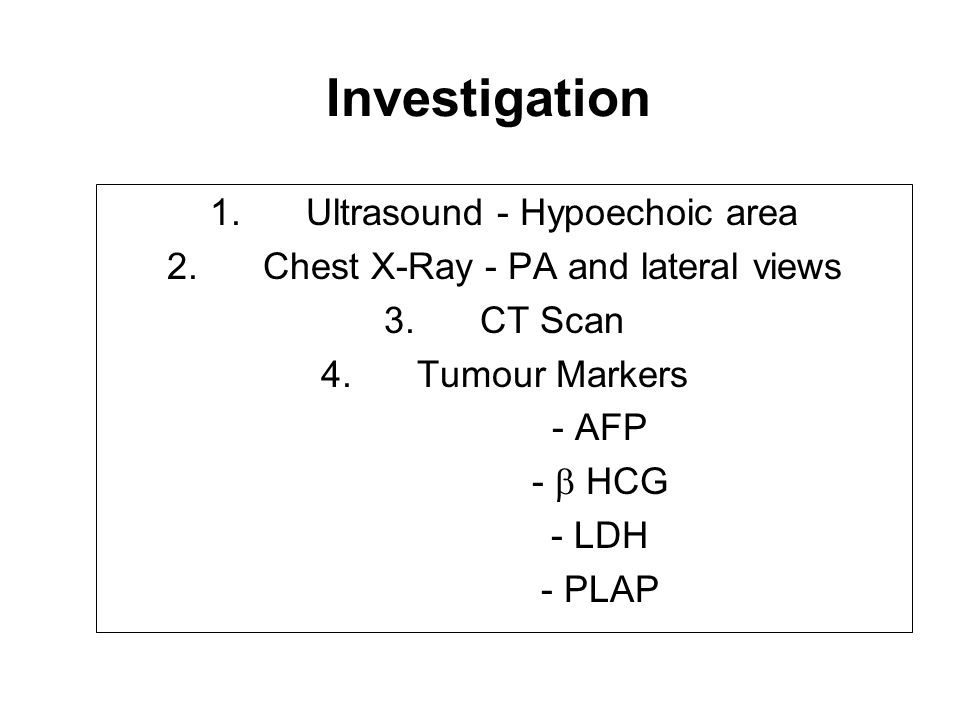Select the LDH sub-item
960x720 pixels.
point(599,535)
